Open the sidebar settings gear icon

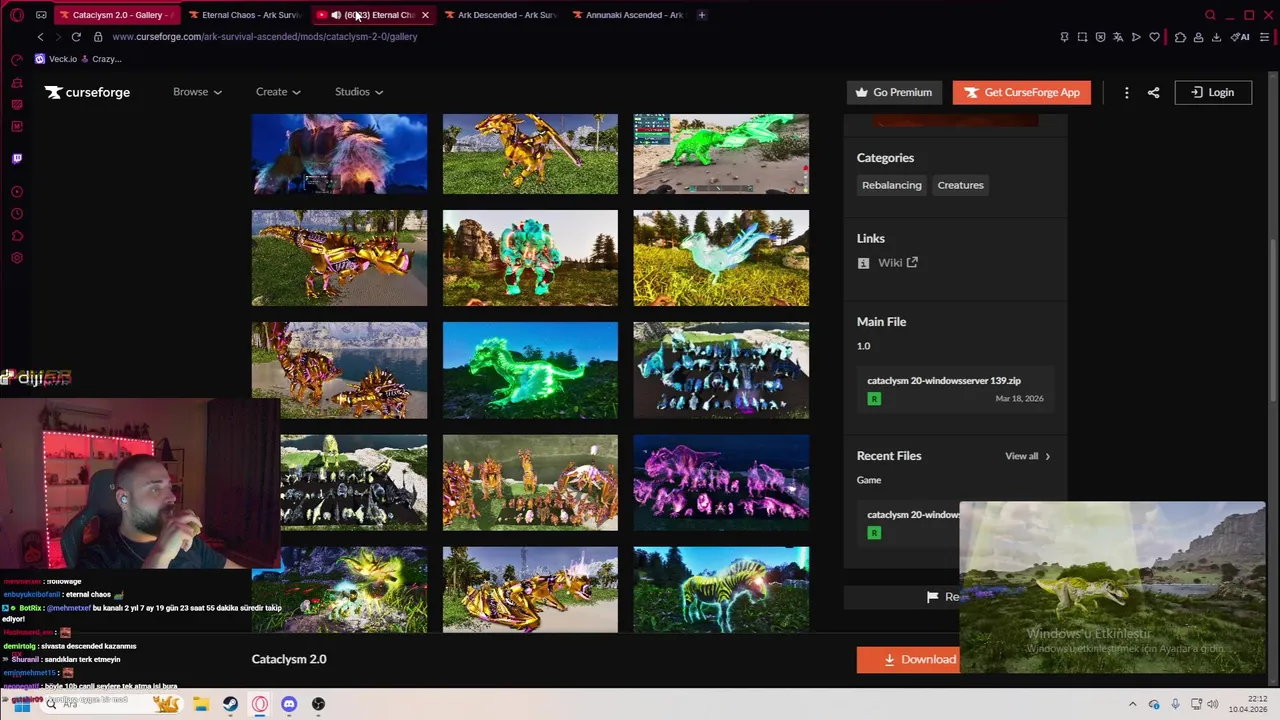[x=17, y=258]
